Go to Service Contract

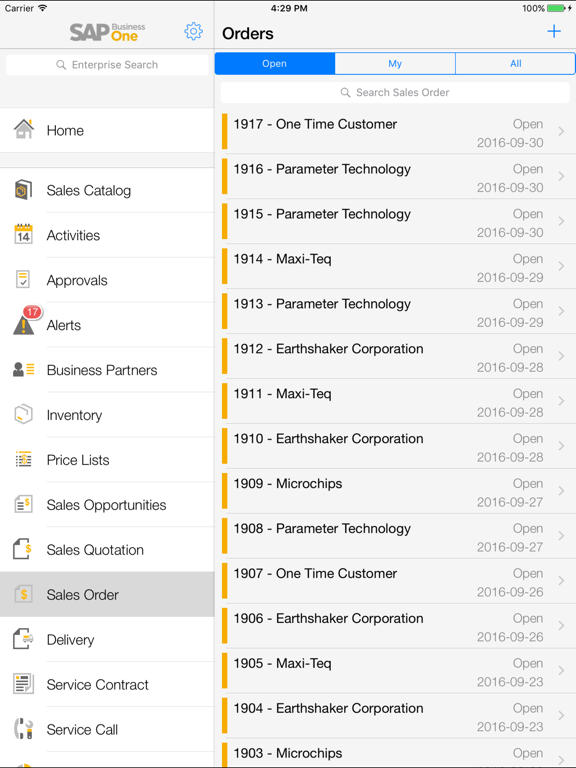pos(107,684)
